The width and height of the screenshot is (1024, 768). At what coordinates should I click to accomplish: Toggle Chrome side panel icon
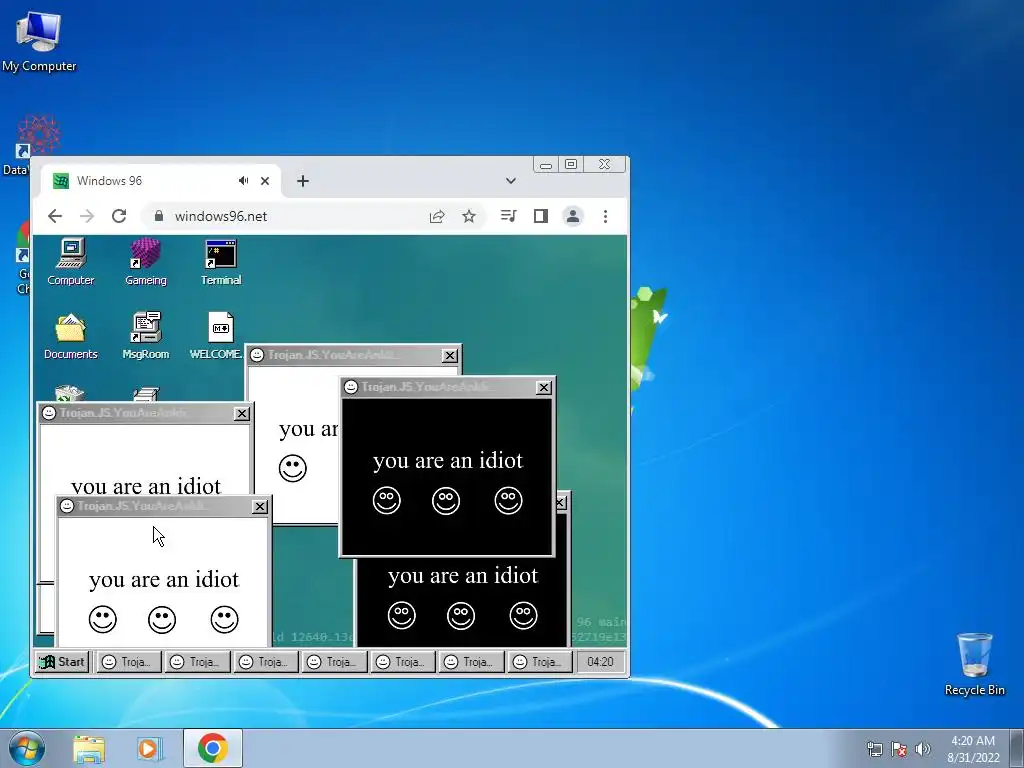541,216
